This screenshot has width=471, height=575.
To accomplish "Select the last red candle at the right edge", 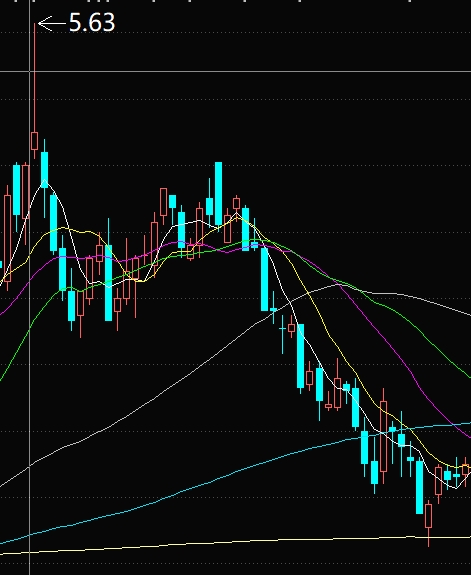I will (x=466, y=470).
